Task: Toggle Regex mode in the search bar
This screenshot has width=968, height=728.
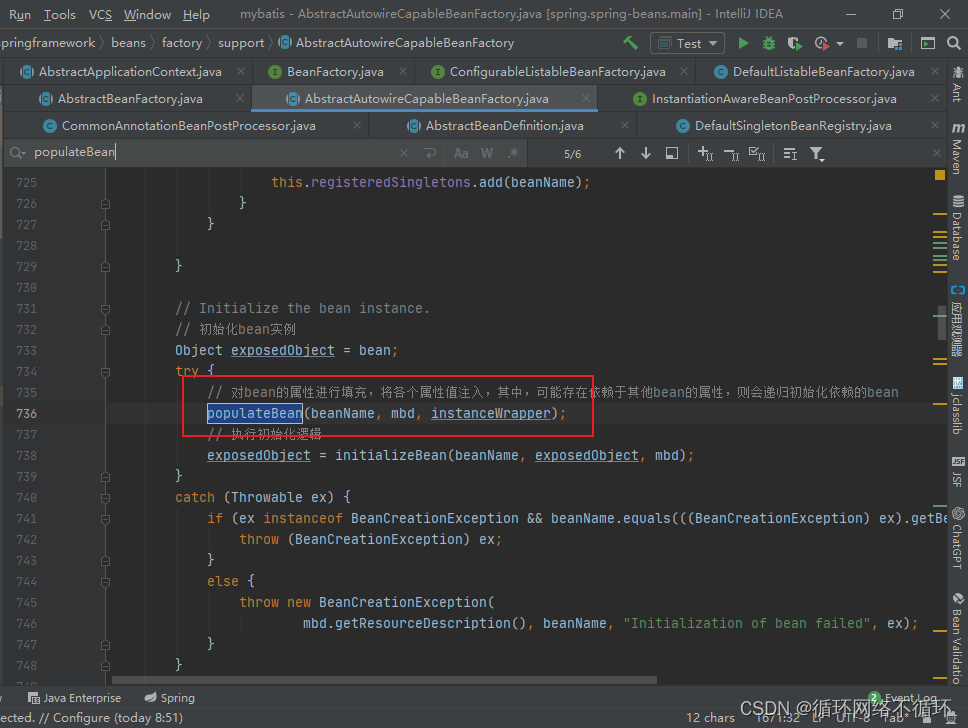Action: [x=511, y=152]
